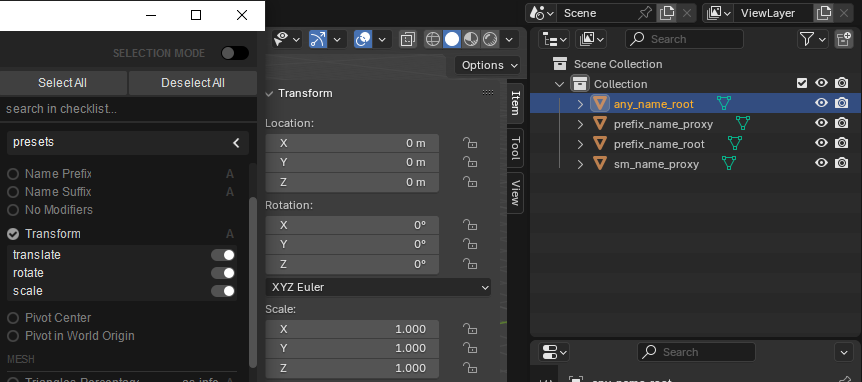This screenshot has width=862, height=382.
Task: Switch to rendered shading
Action: click(490, 39)
